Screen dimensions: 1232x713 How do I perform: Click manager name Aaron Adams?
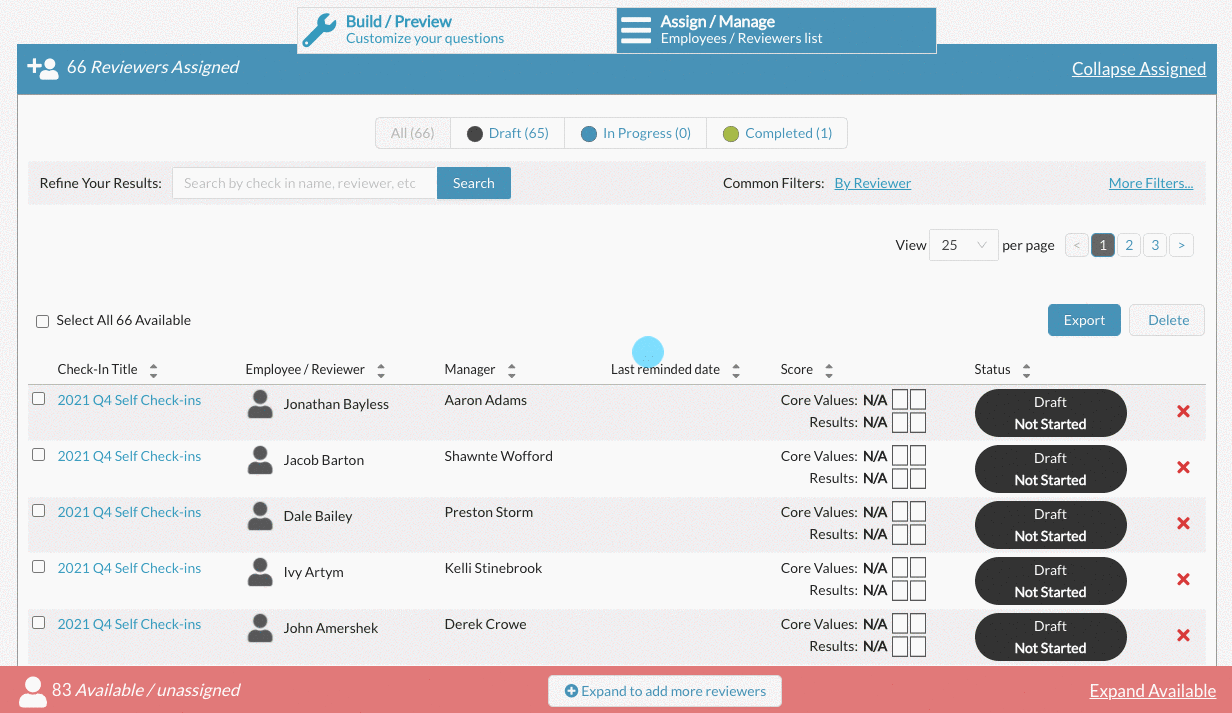[485, 400]
